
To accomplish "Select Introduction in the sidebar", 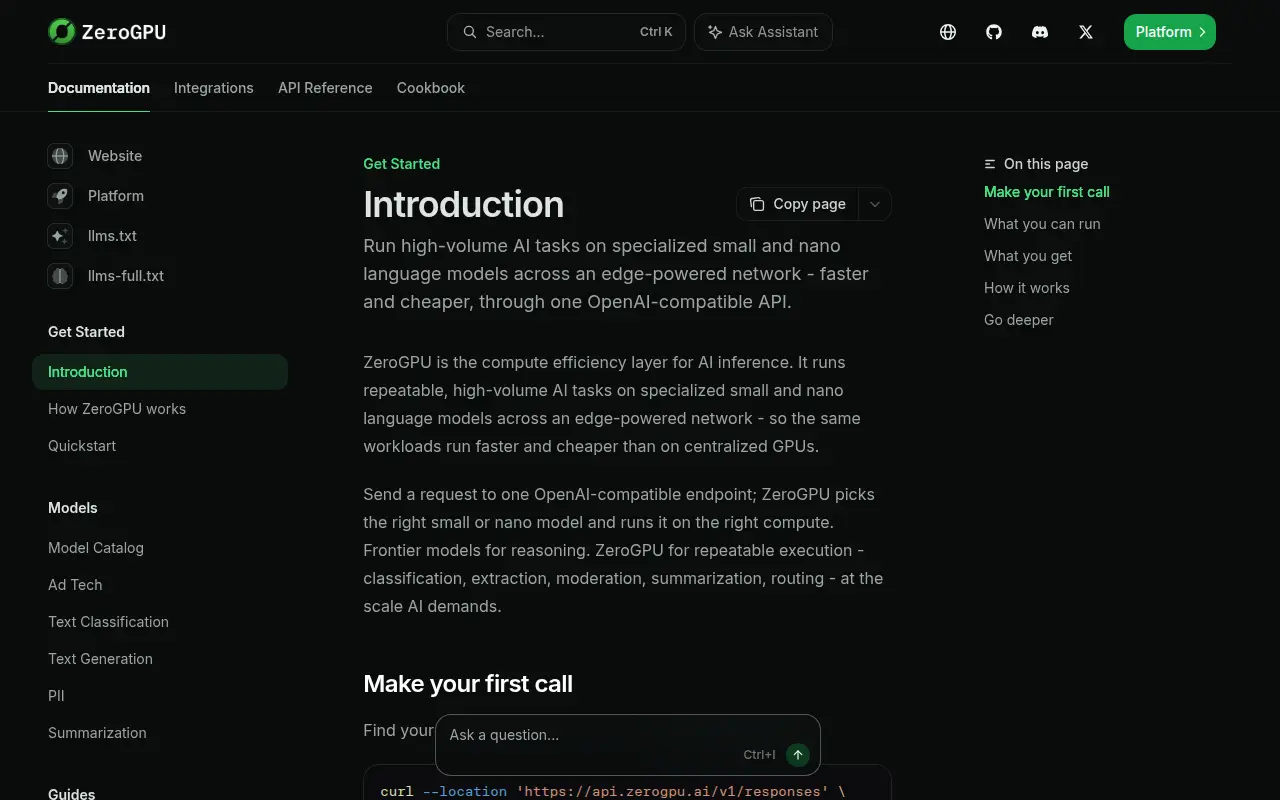I will (160, 372).
